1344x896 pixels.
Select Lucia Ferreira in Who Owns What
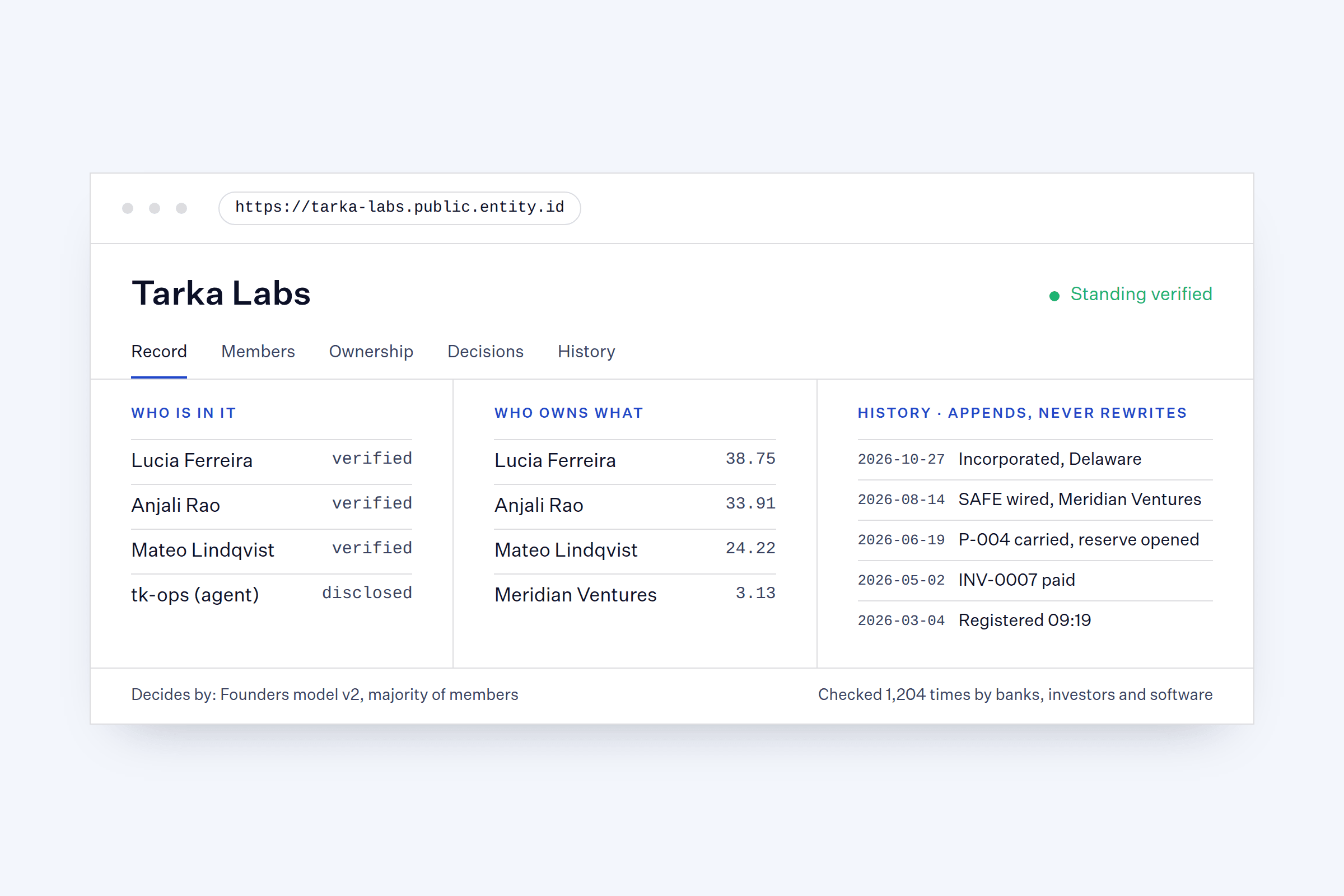(555, 460)
